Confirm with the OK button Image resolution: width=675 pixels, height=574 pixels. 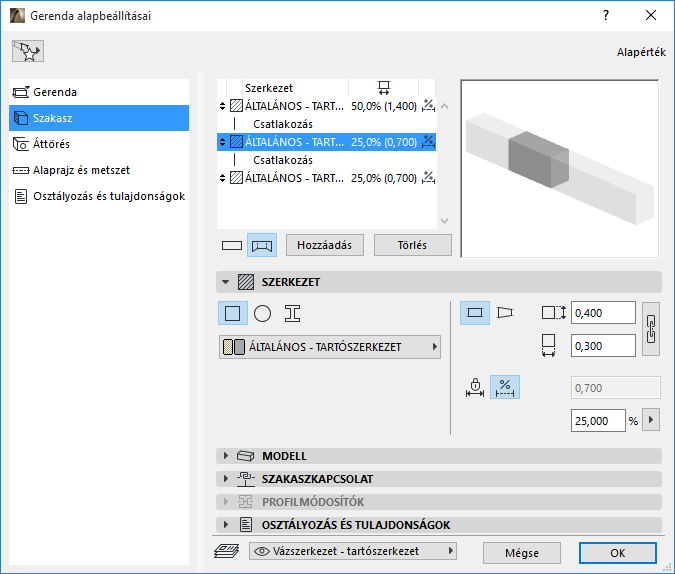(x=618, y=553)
